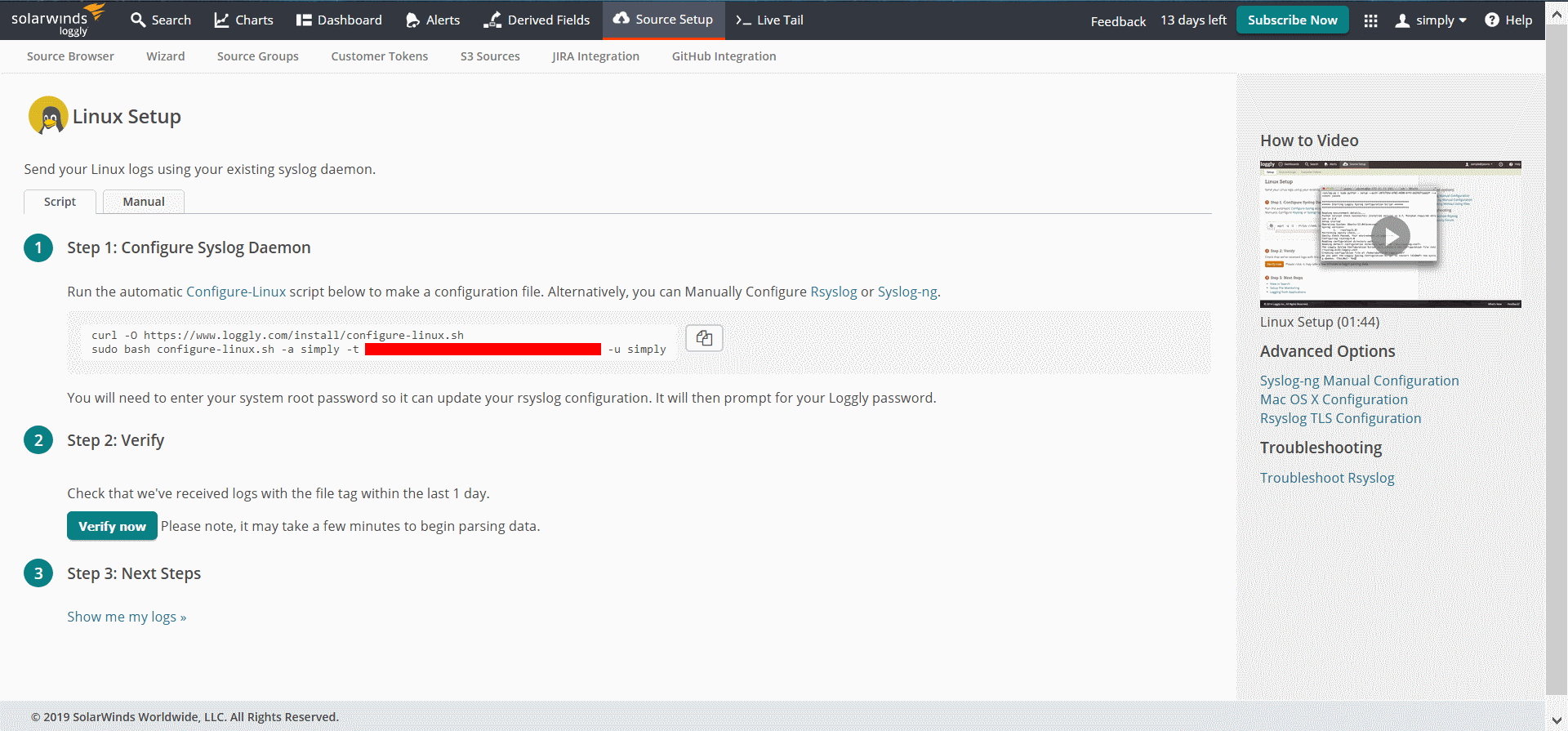Click the Search magnifier icon
1568x731 pixels.
pyautogui.click(x=138, y=20)
